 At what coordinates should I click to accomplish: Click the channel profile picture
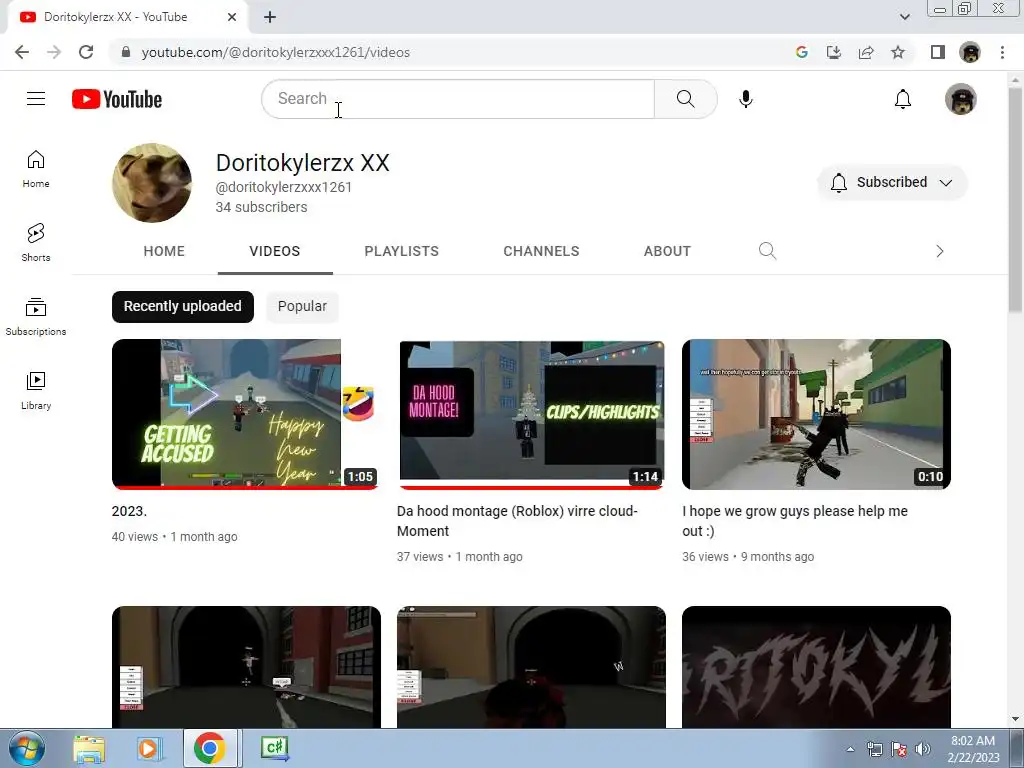pos(152,183)
